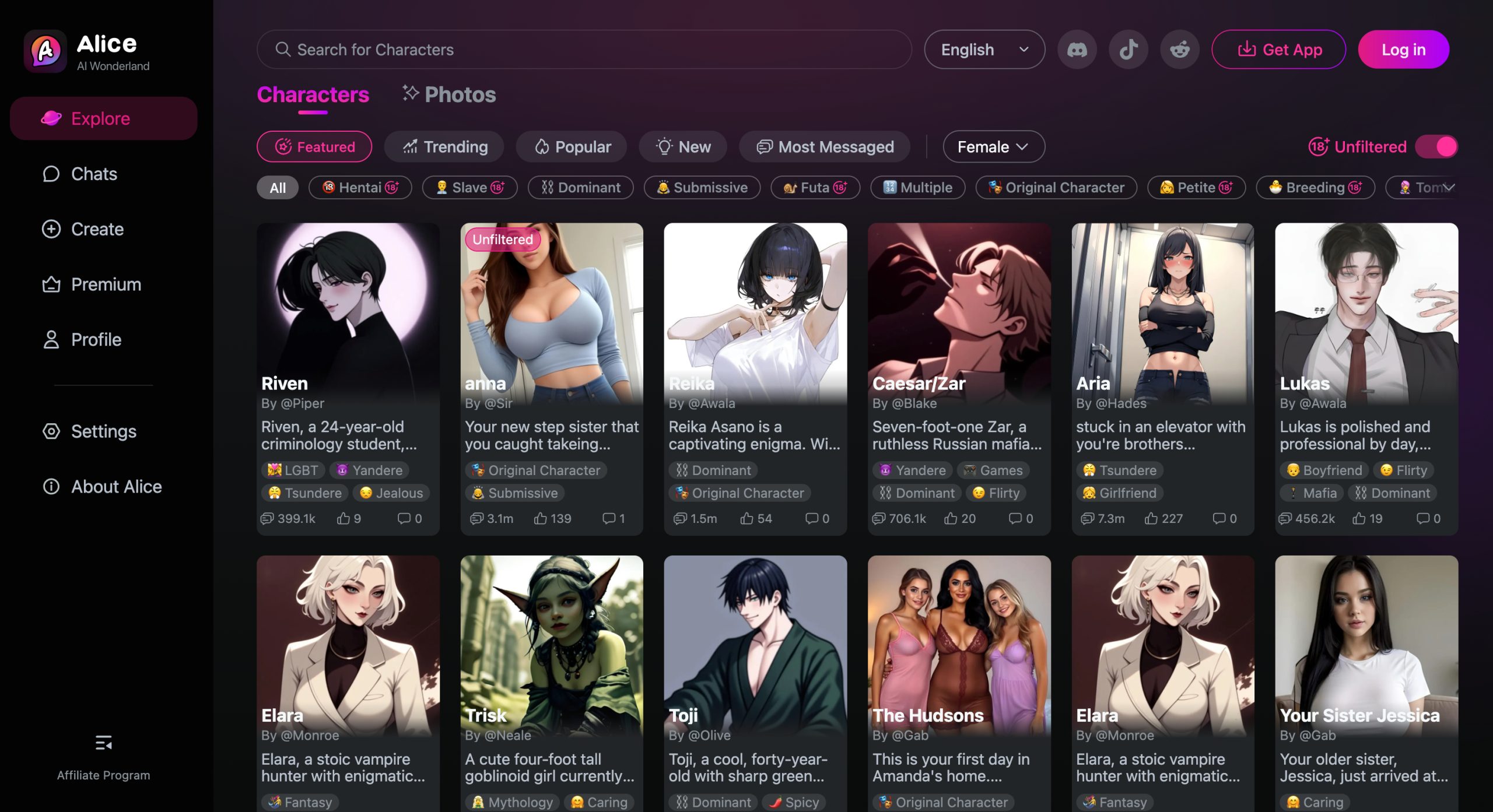Click like thumb icon on Riven card
The height and width of the screenshot is (812, 1493).
(x=344, y=518)
